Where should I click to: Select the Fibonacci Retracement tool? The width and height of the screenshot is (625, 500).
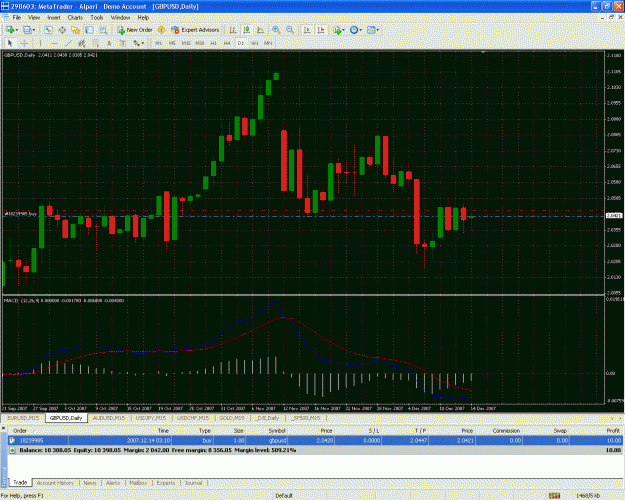pos(96,43)
